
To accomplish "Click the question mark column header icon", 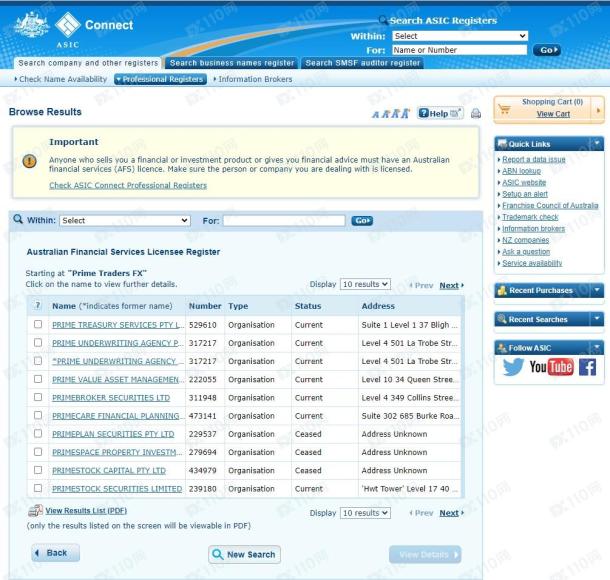I will (38, 305).
